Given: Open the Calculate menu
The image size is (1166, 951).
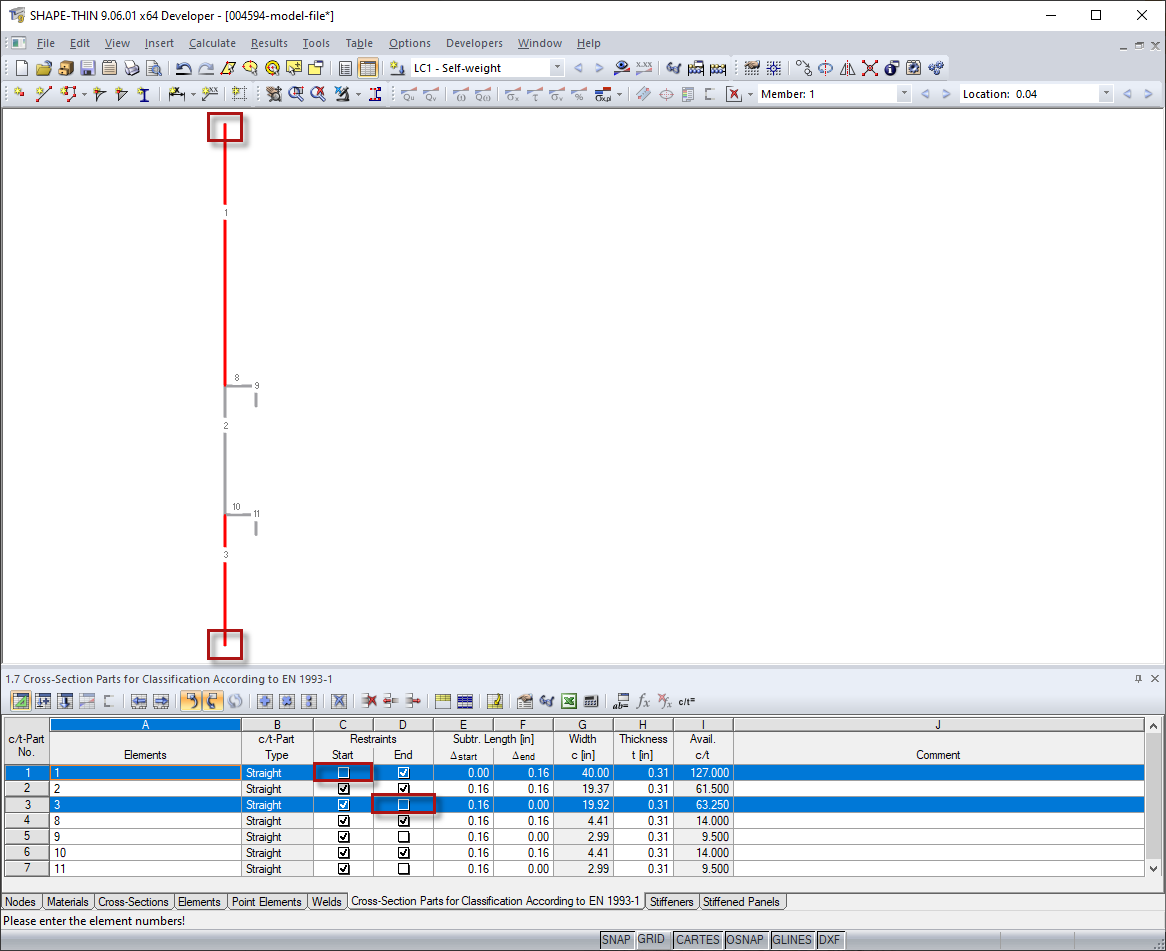Looking at the screenshot, I should [212, 43].
